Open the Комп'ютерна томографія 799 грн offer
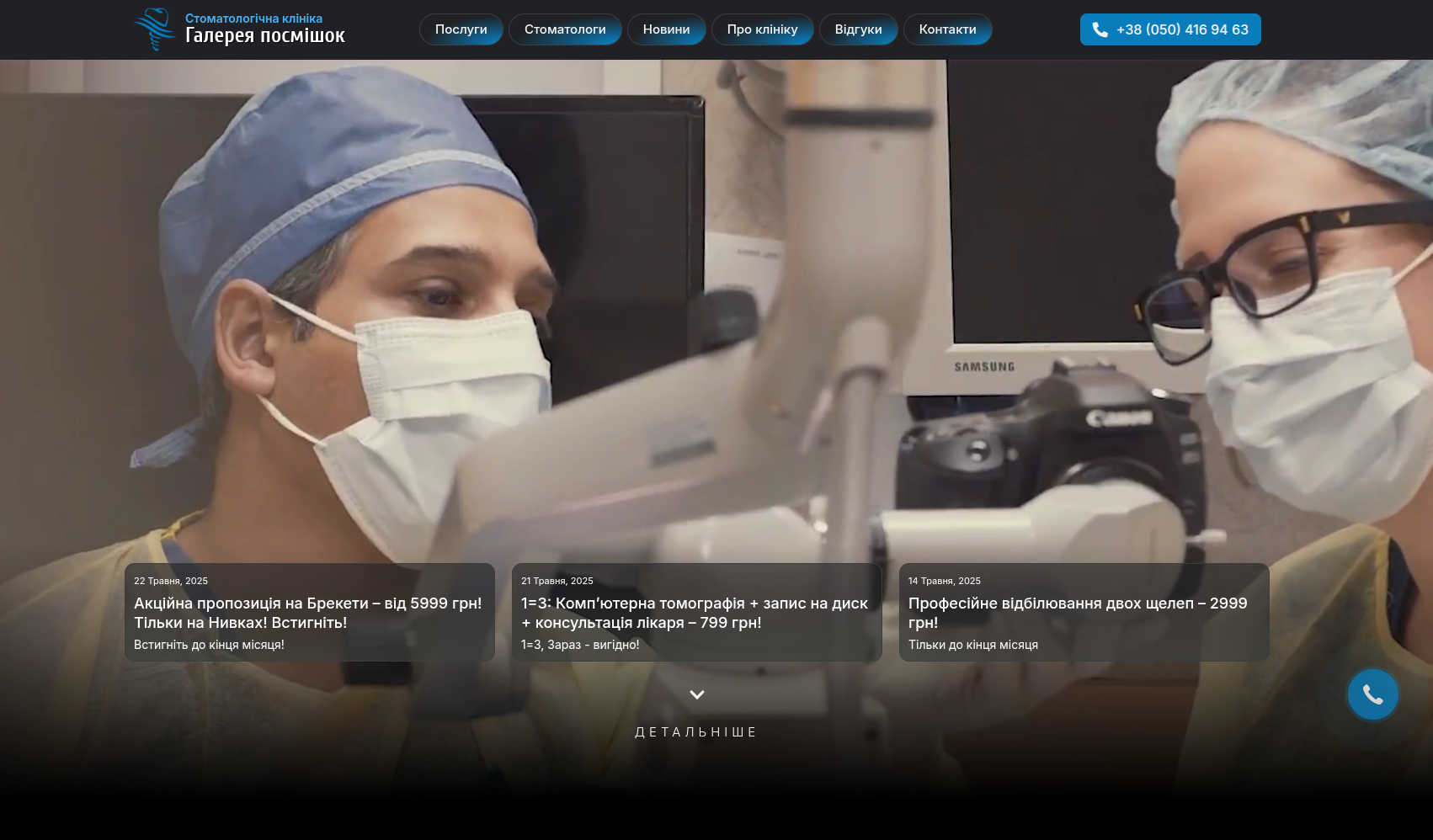Viewport: 1433px width, 840px height. [695, 613]
